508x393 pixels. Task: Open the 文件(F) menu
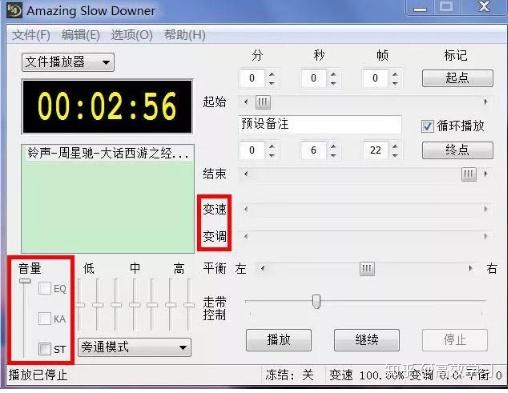tap(31, 35)
